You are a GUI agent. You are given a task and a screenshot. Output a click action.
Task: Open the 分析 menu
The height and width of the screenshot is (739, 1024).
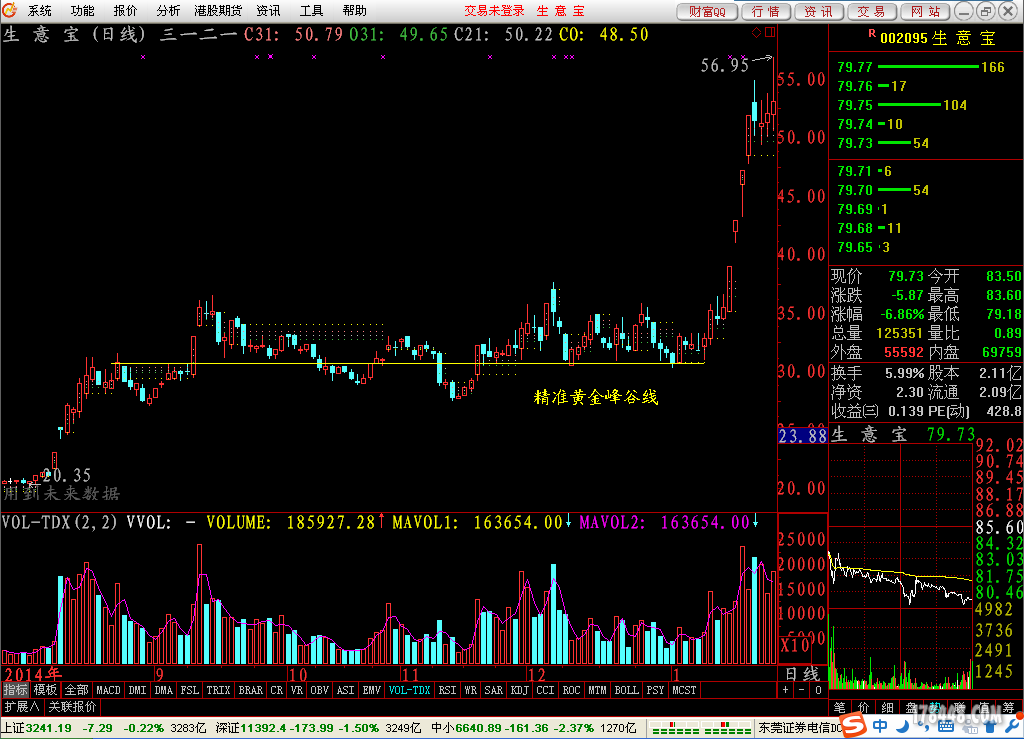pyautogui.click(x=168, y=10)
